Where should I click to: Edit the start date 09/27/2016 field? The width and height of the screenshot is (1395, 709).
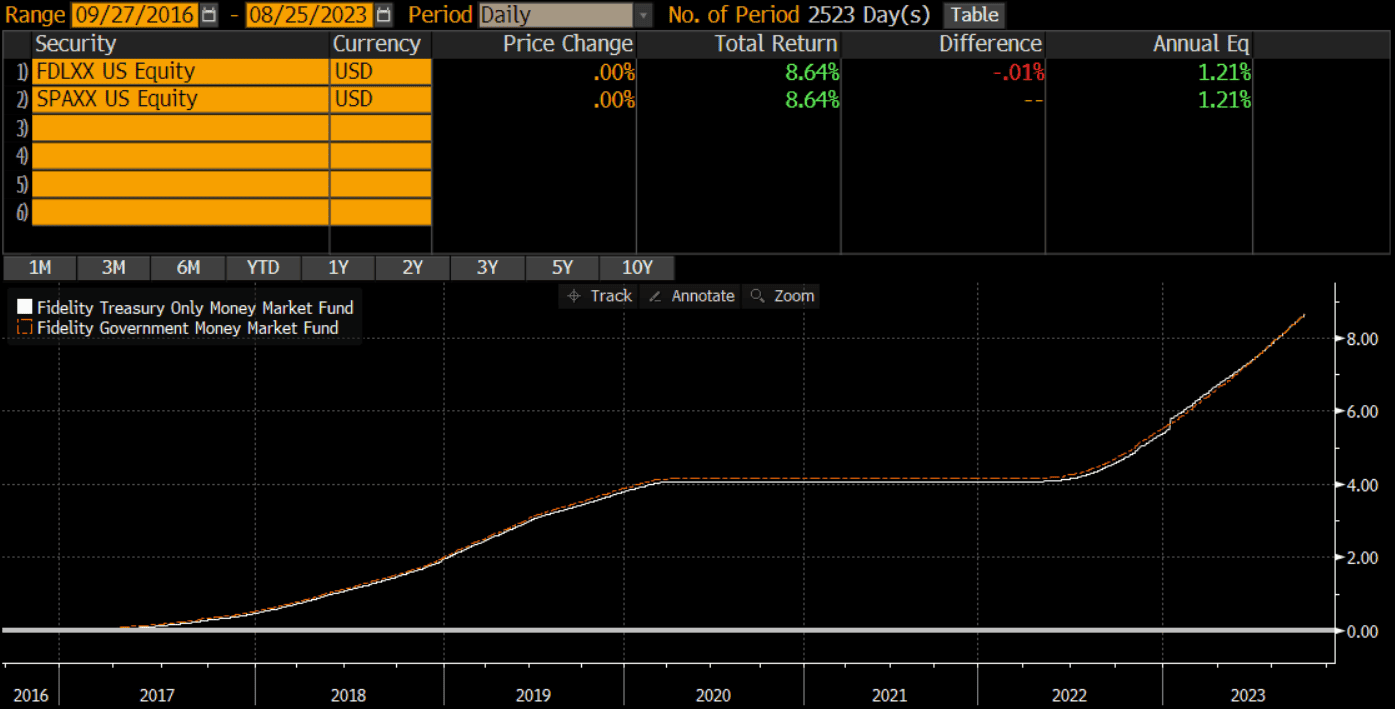point(134,15)
